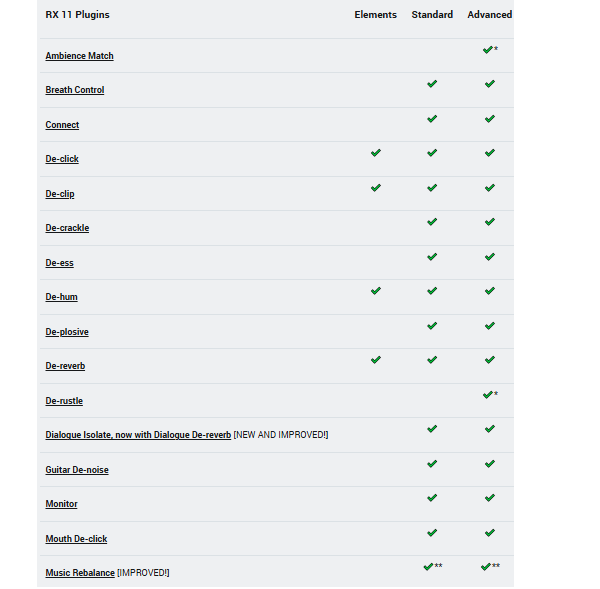Open the Ambience Match plugin link

point(79,56)
